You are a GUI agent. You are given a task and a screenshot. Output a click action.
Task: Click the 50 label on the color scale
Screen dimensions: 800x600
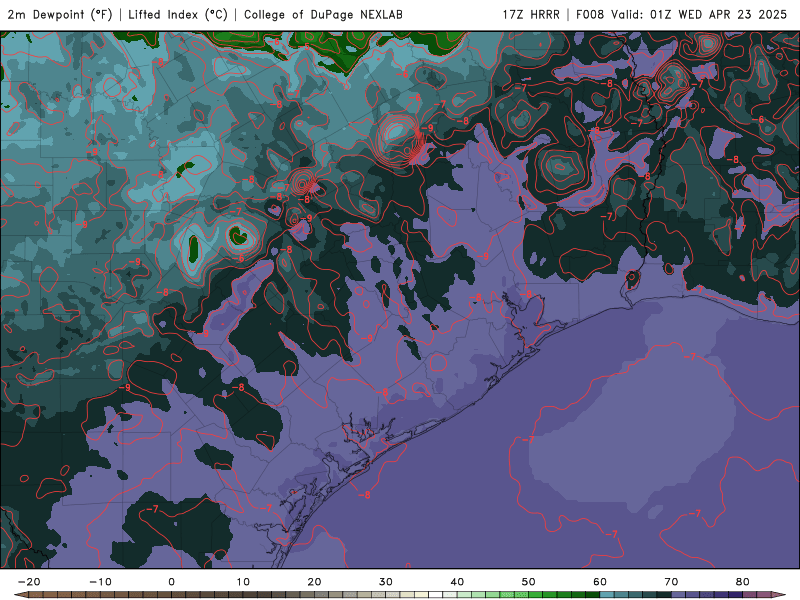coord(529,582)
